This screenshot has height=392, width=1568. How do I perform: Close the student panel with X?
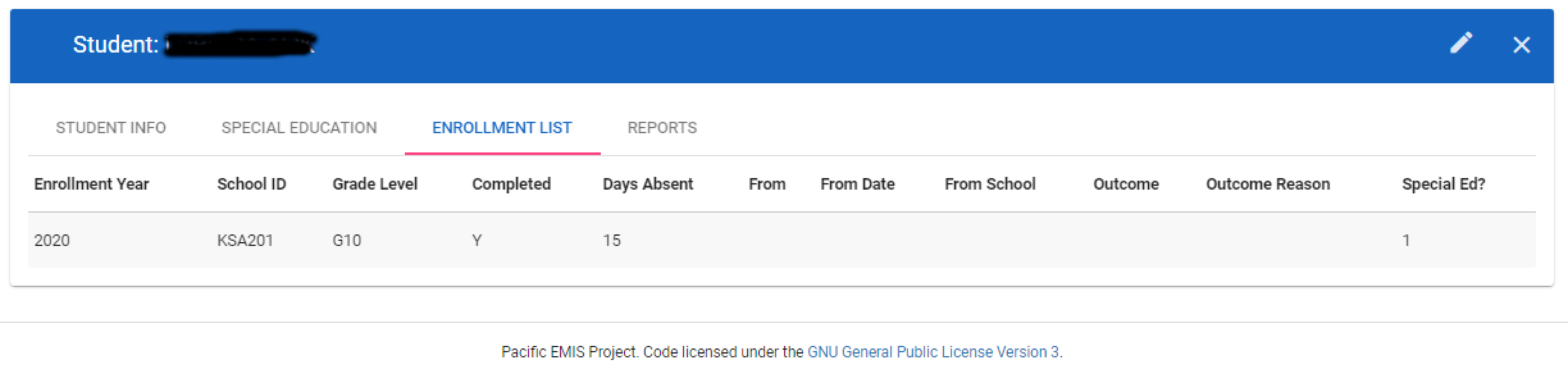point(1521,45)
